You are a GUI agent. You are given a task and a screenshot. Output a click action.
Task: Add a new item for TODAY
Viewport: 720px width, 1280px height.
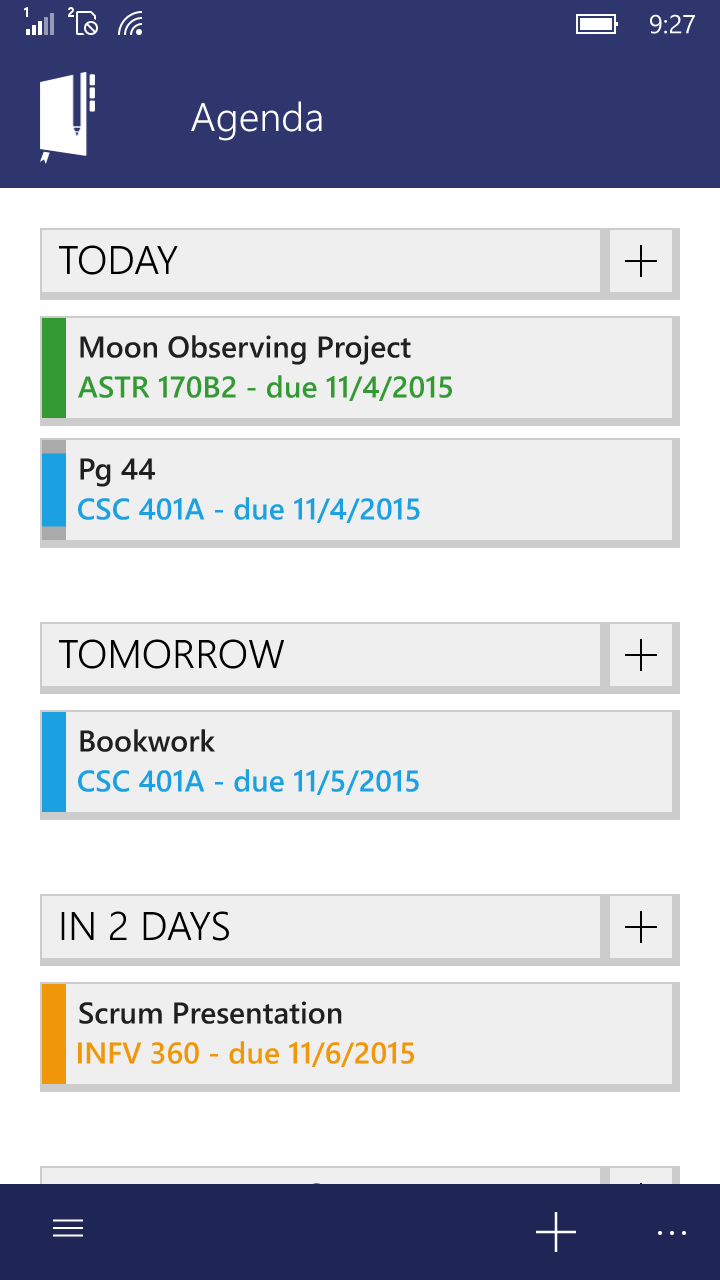pos(640,261)
